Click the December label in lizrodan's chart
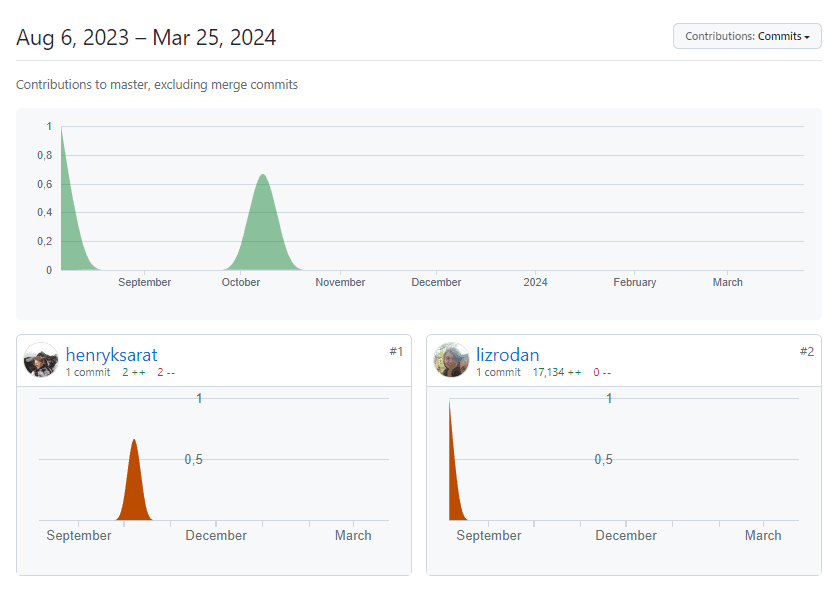The height and width of the screenshot is (592, 840). point(626,536)
